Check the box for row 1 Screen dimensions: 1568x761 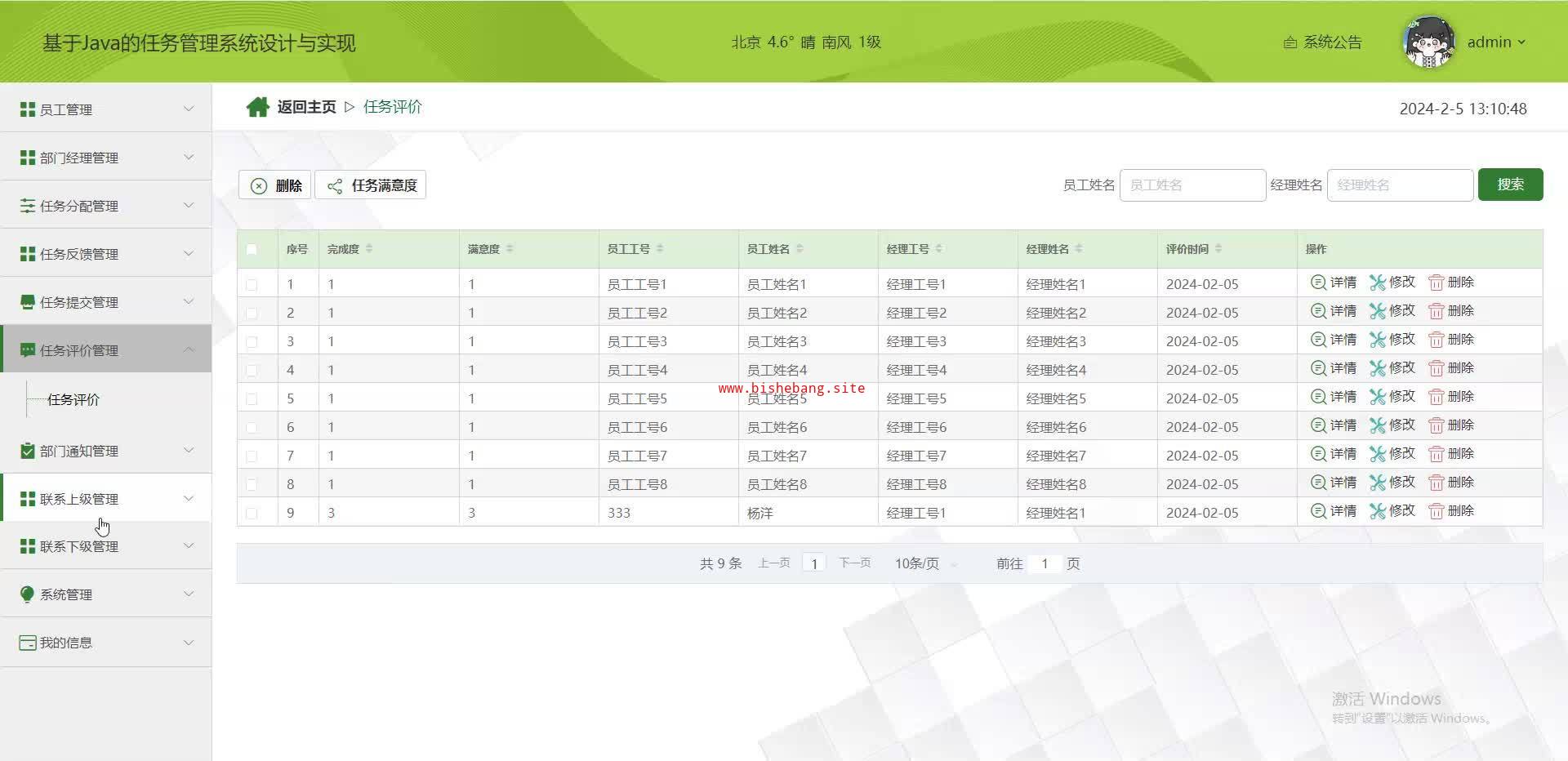coord(252,285)
